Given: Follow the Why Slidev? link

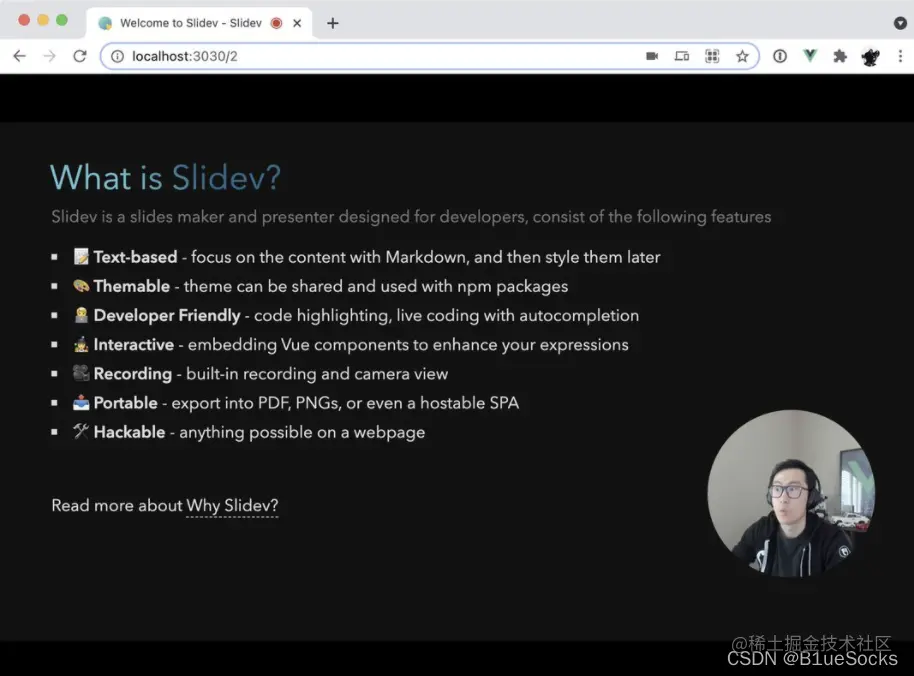Looking at the screenshot, I should click(232, 505).
